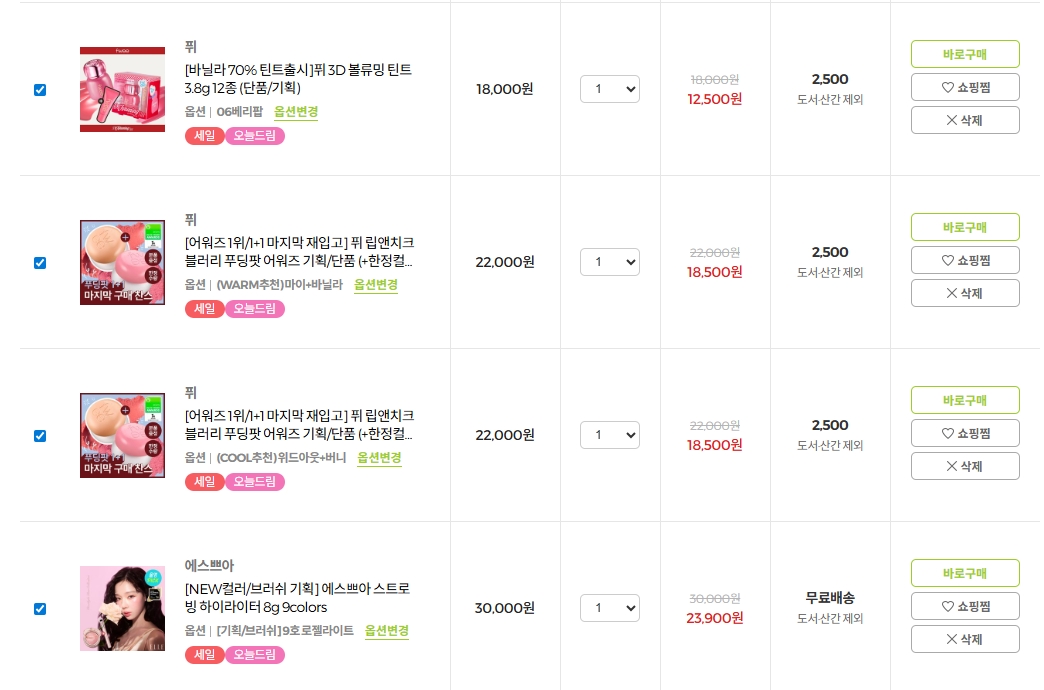The image size is (1044, 690).
Task: Delete the 에스쁘아 하이라이터 item
Action: pyautogui.click(x=965, y=639)
